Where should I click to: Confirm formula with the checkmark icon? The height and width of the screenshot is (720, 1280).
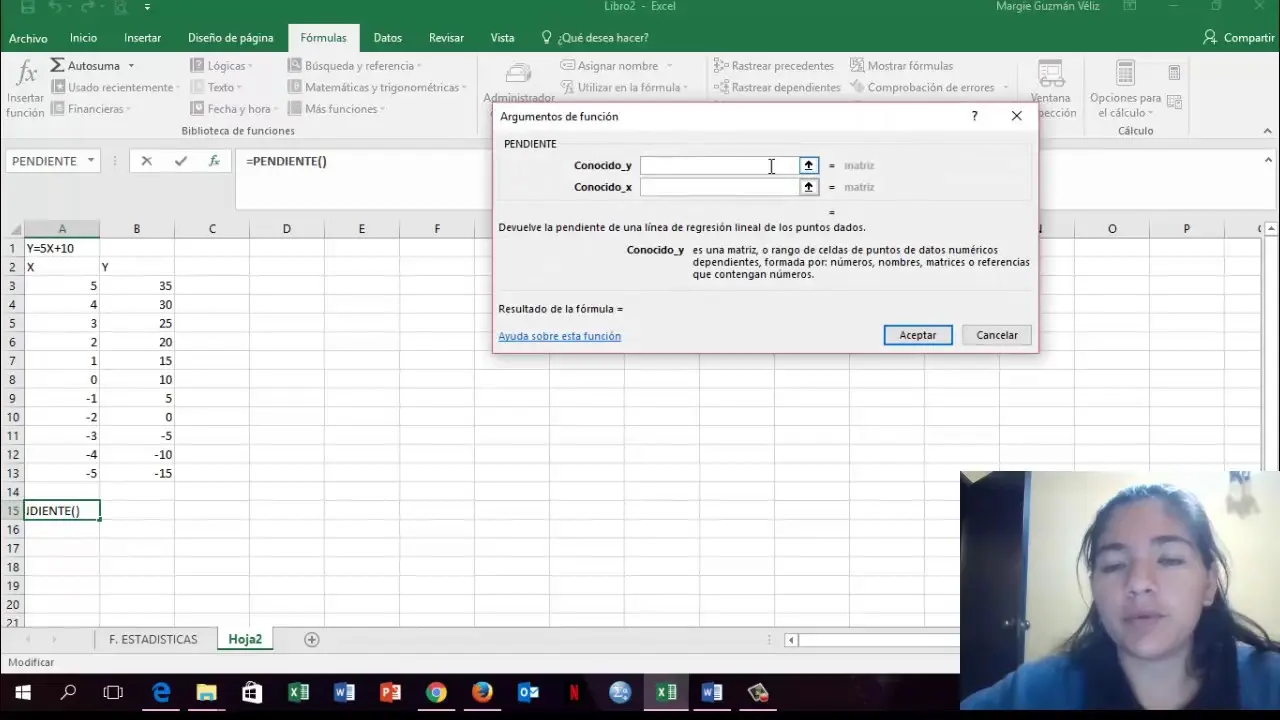tap(180, 161)
